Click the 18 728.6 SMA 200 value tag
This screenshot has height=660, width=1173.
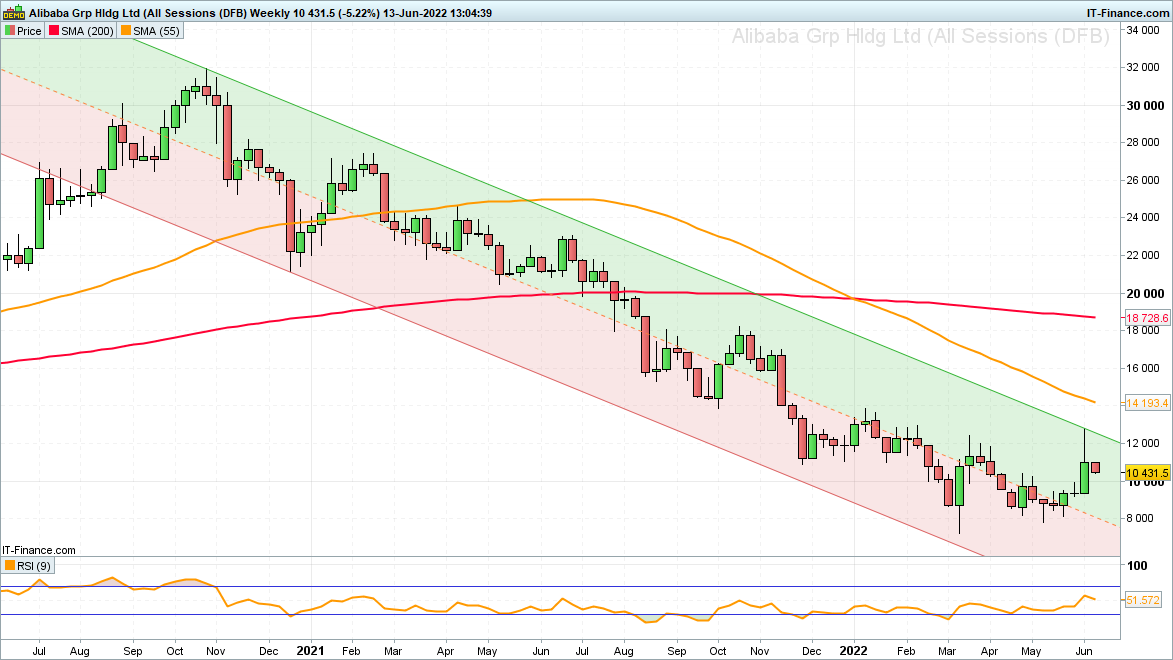(1147, 318)
